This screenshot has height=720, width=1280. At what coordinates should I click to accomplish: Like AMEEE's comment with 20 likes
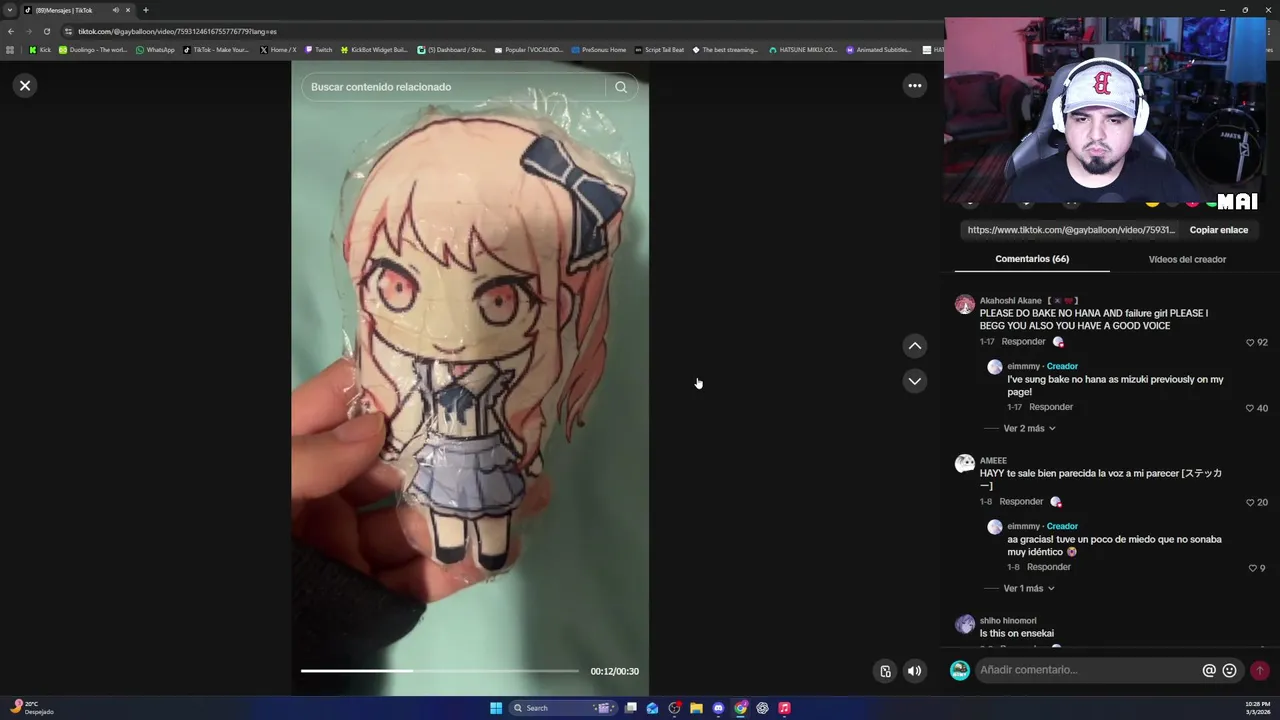[x=1250, y=502]
